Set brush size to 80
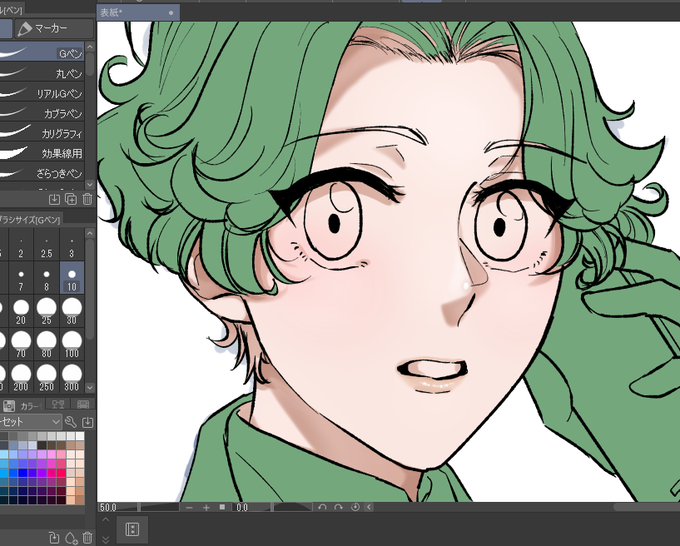Screen dimensions: 680x546 [x=46, y=344]
